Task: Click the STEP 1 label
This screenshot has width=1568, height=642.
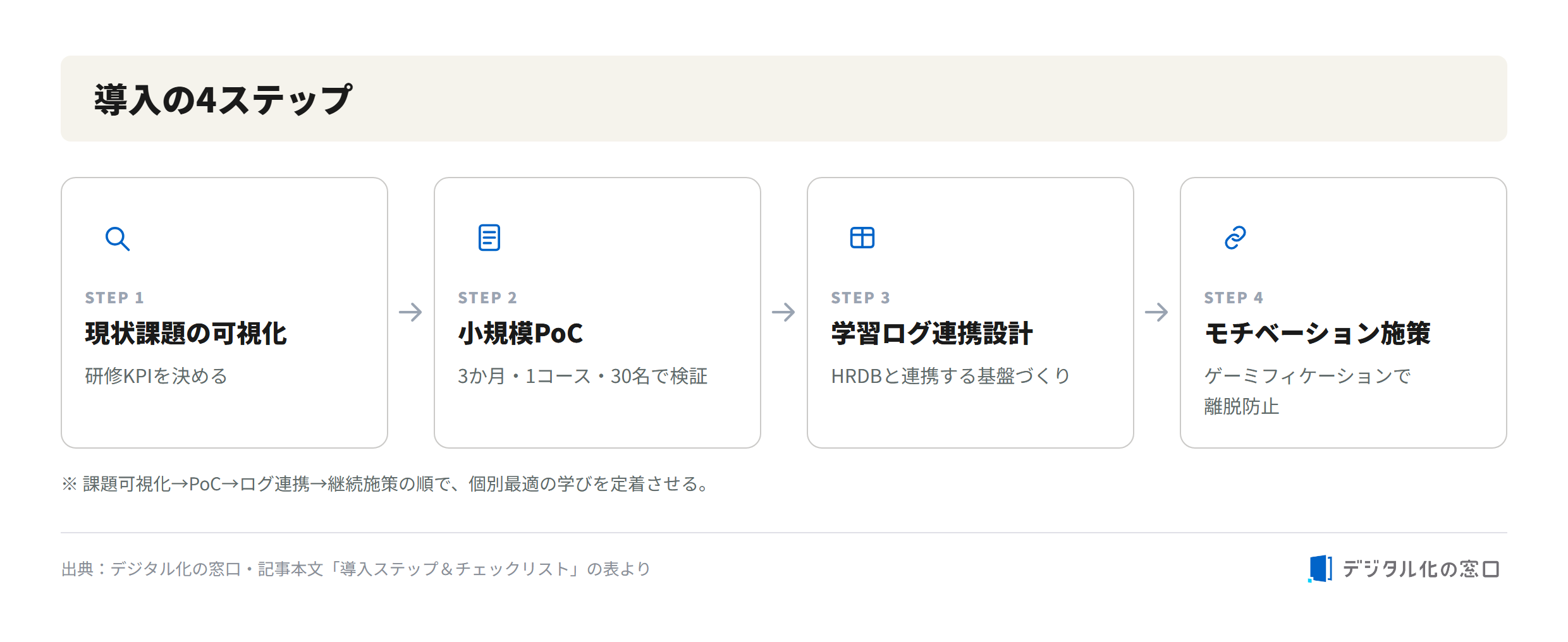Action: pyautogui.click(x=114, y=298)
